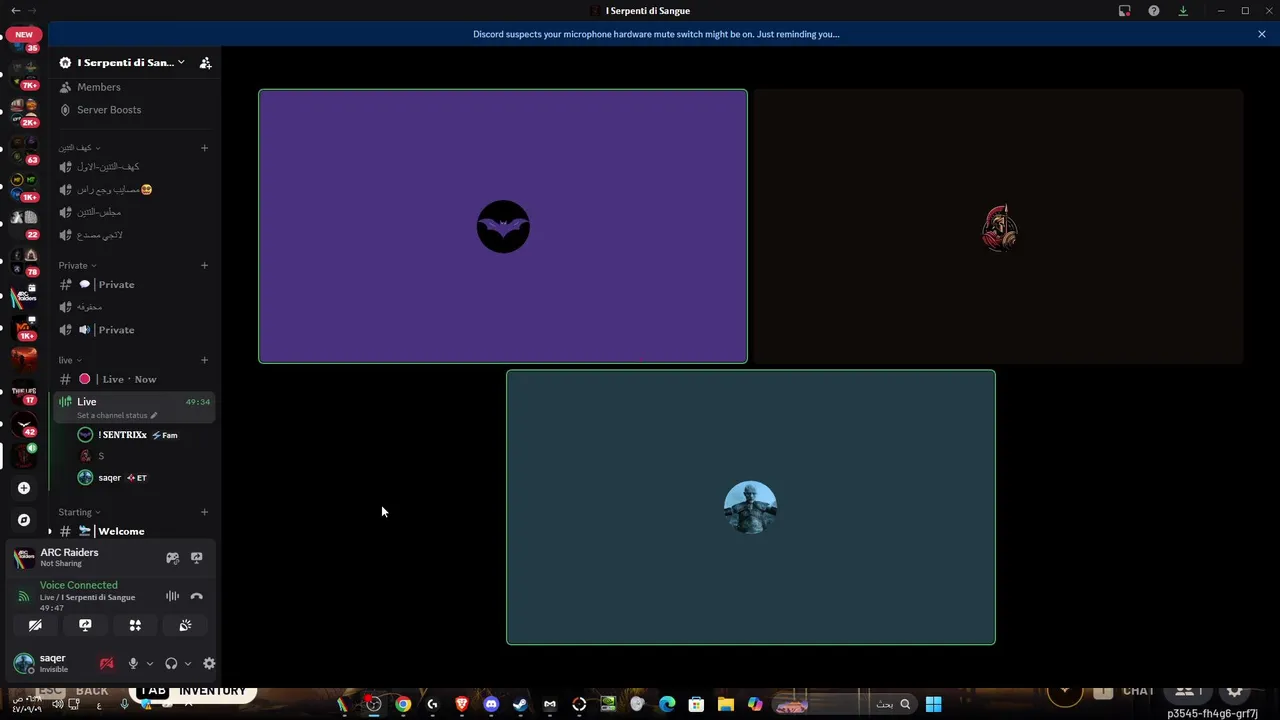Open the activities launcher button
Screen dimensions: 1280x720
[x=135, y=625]
